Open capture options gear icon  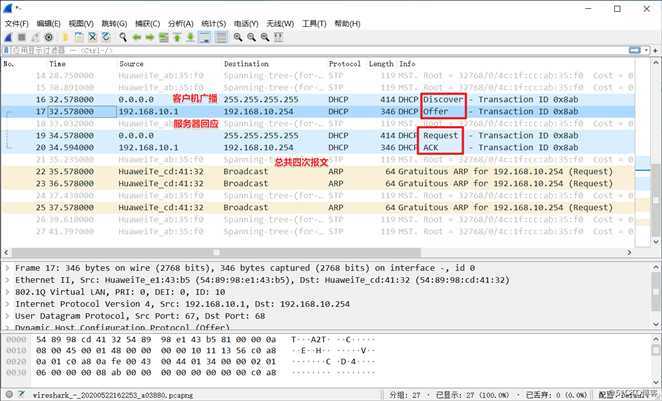49,38
